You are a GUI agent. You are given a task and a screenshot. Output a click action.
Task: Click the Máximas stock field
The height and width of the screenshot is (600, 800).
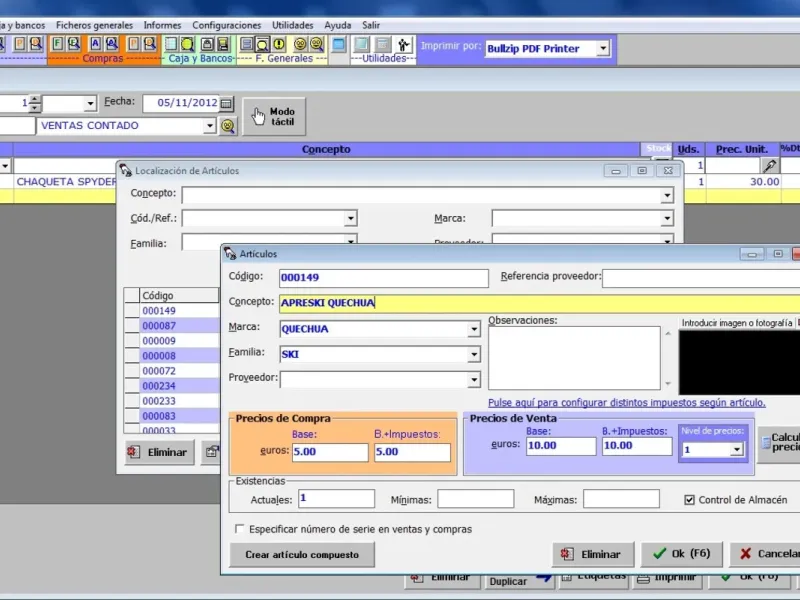(x=621, y=498)
